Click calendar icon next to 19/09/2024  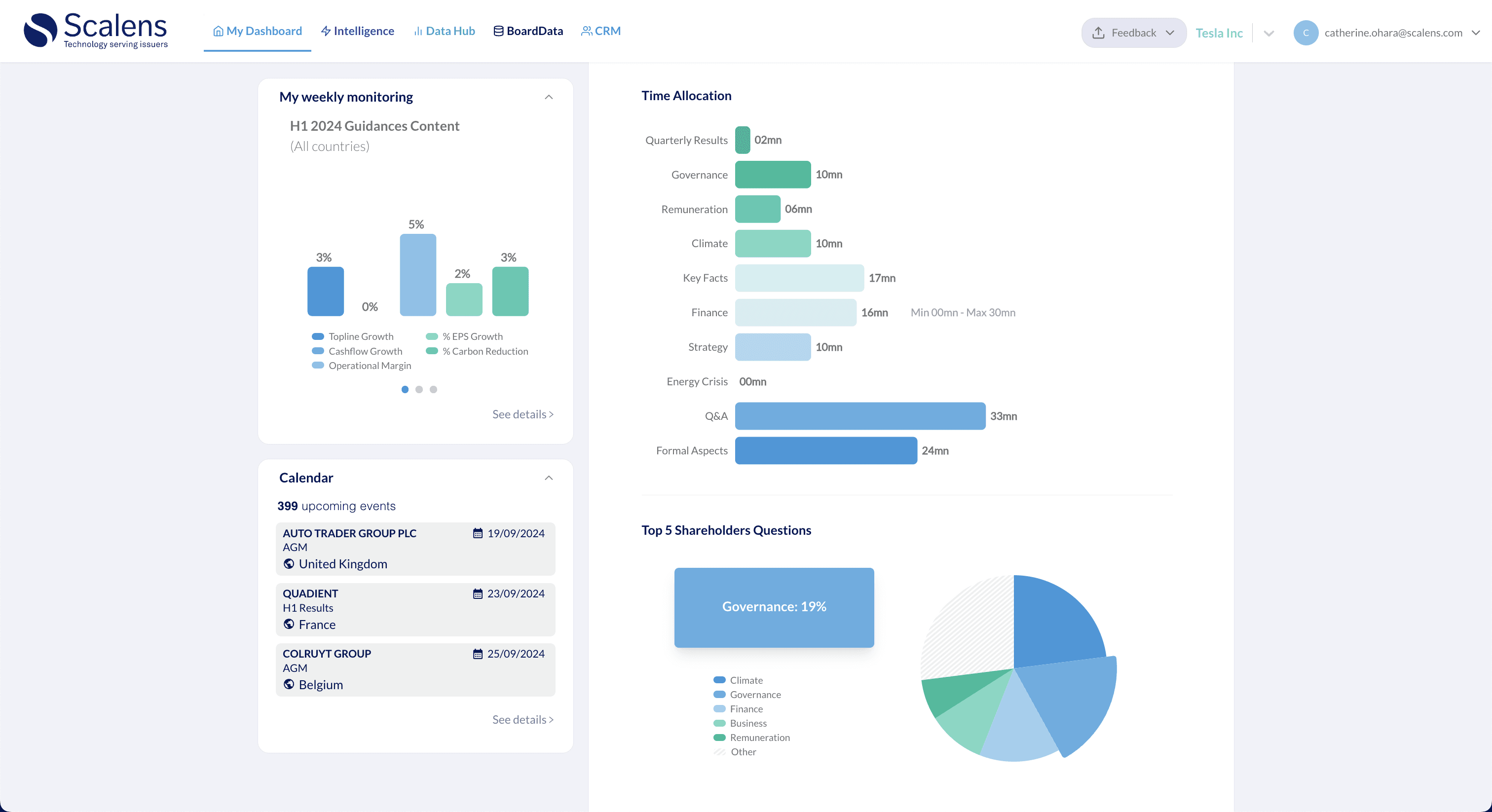[477, 533]
